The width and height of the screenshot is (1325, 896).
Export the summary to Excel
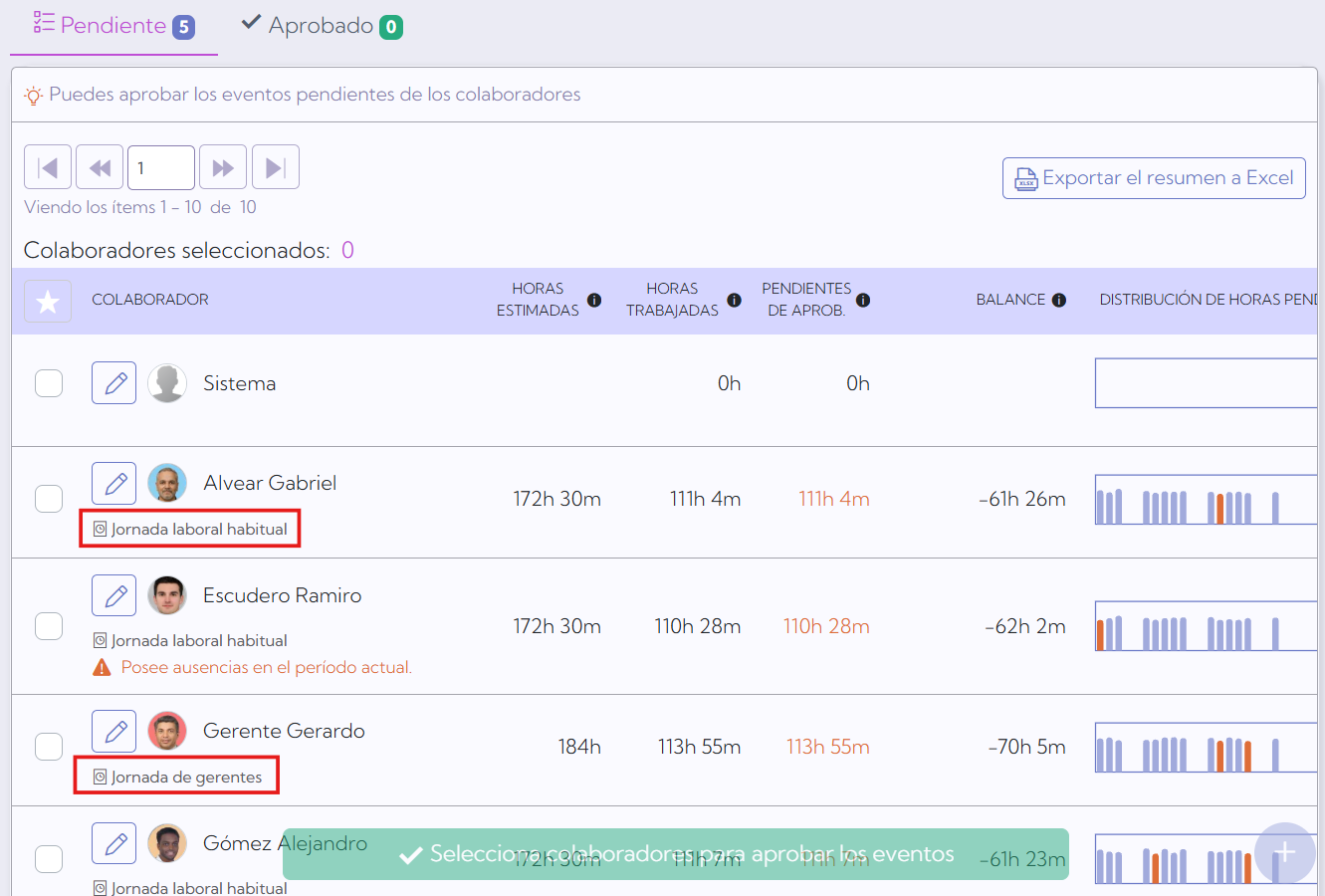[x=1154, y=178]
